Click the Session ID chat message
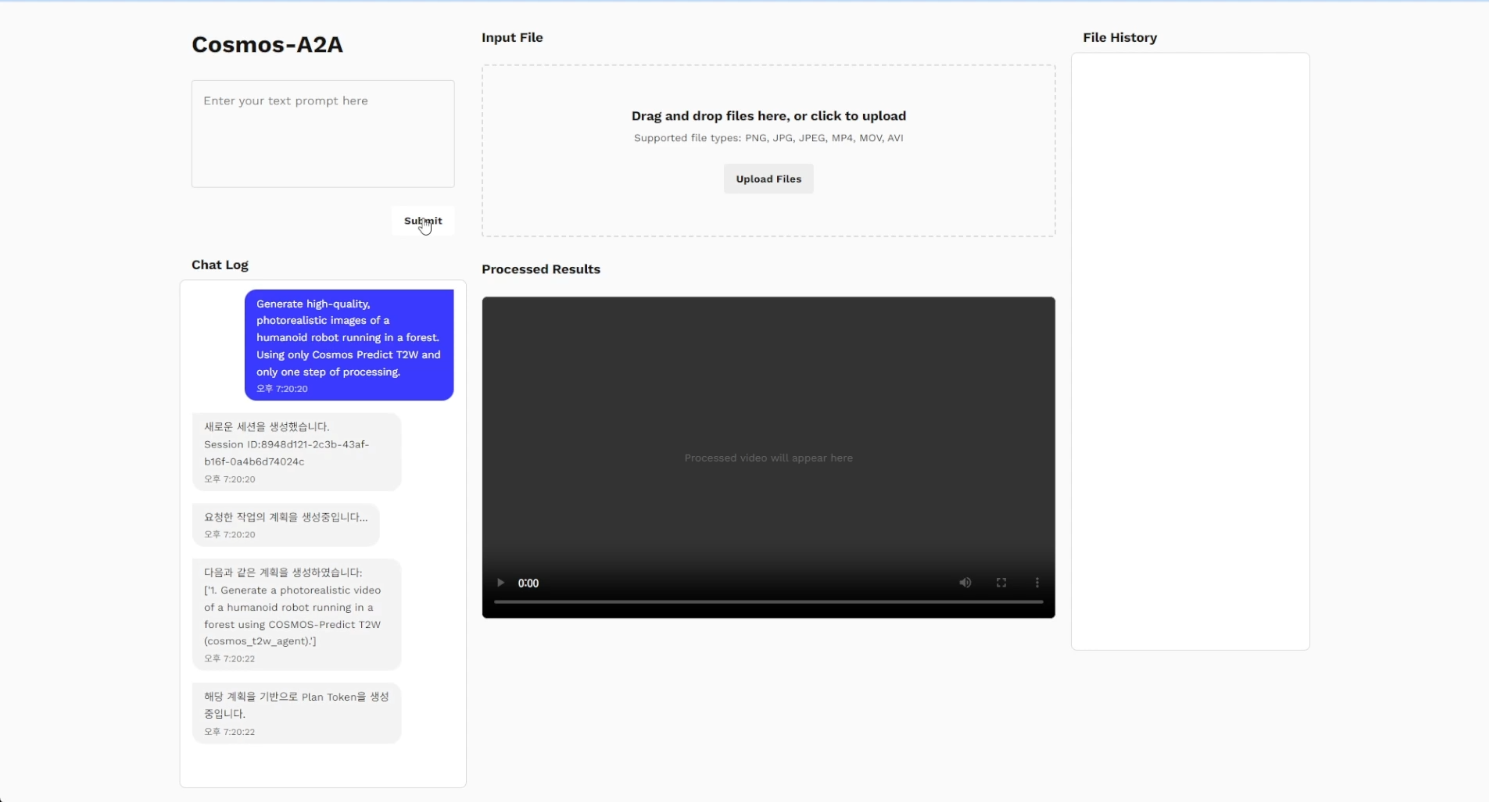 [x=296, y=451]
